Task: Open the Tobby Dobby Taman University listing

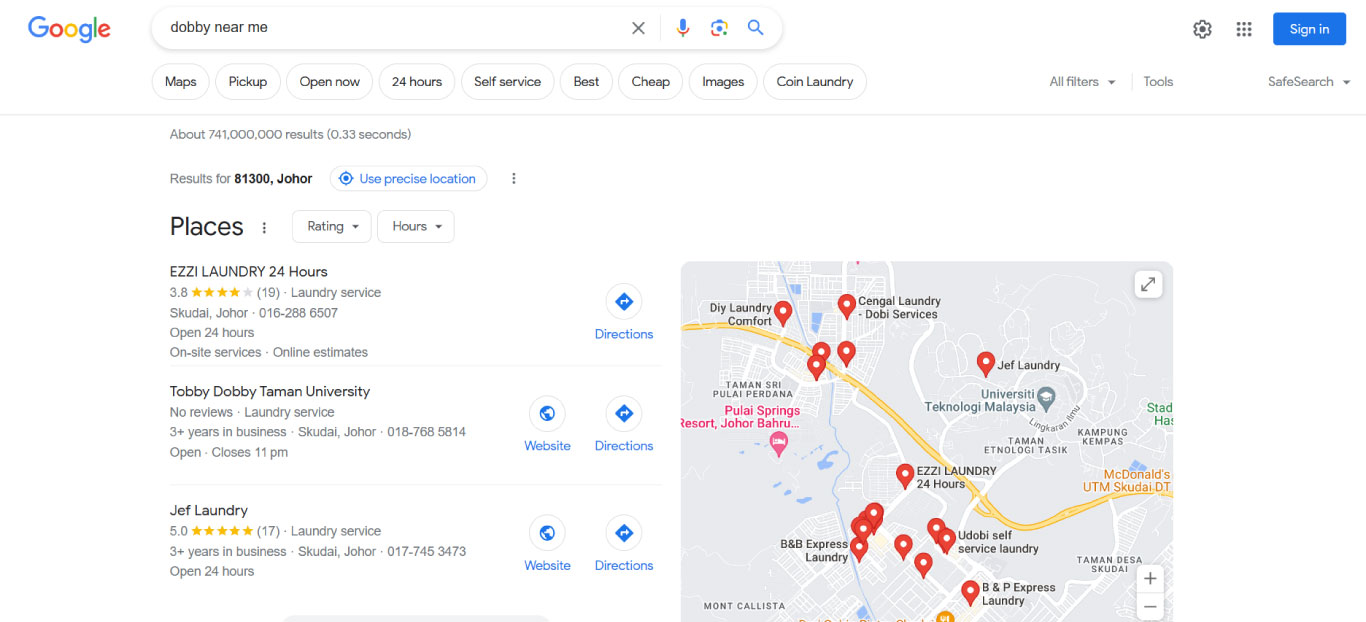Action: (x=270, y=392)
